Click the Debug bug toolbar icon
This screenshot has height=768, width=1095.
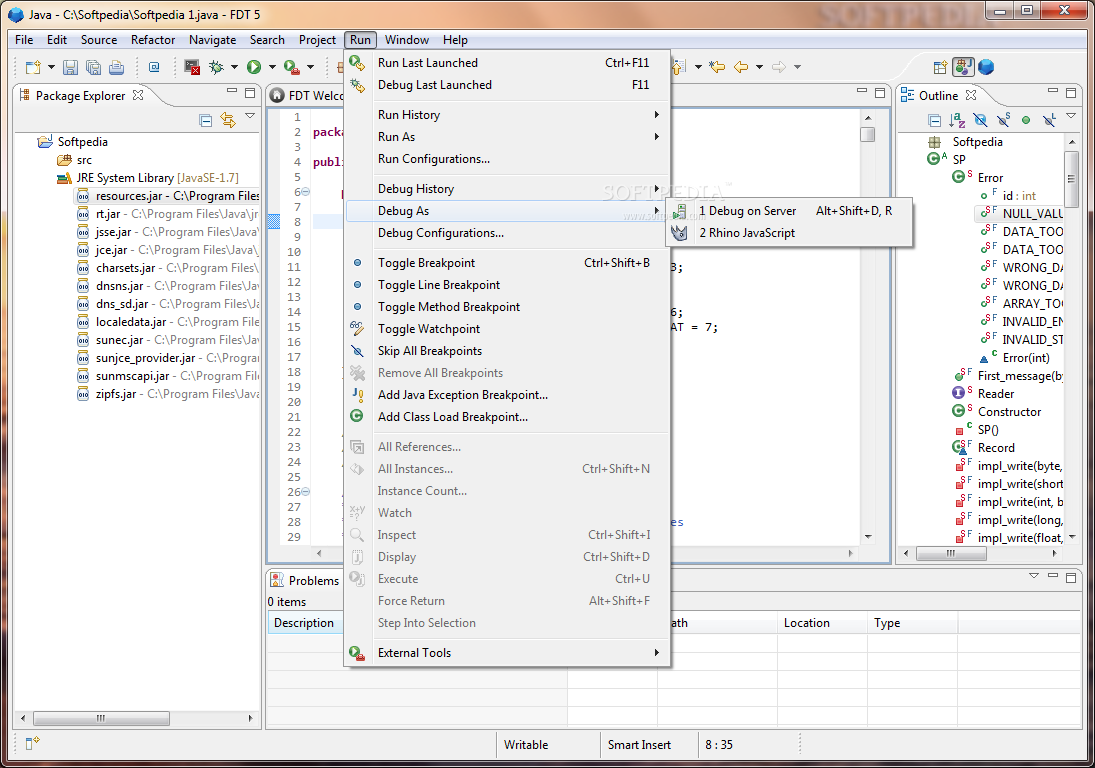216,67
